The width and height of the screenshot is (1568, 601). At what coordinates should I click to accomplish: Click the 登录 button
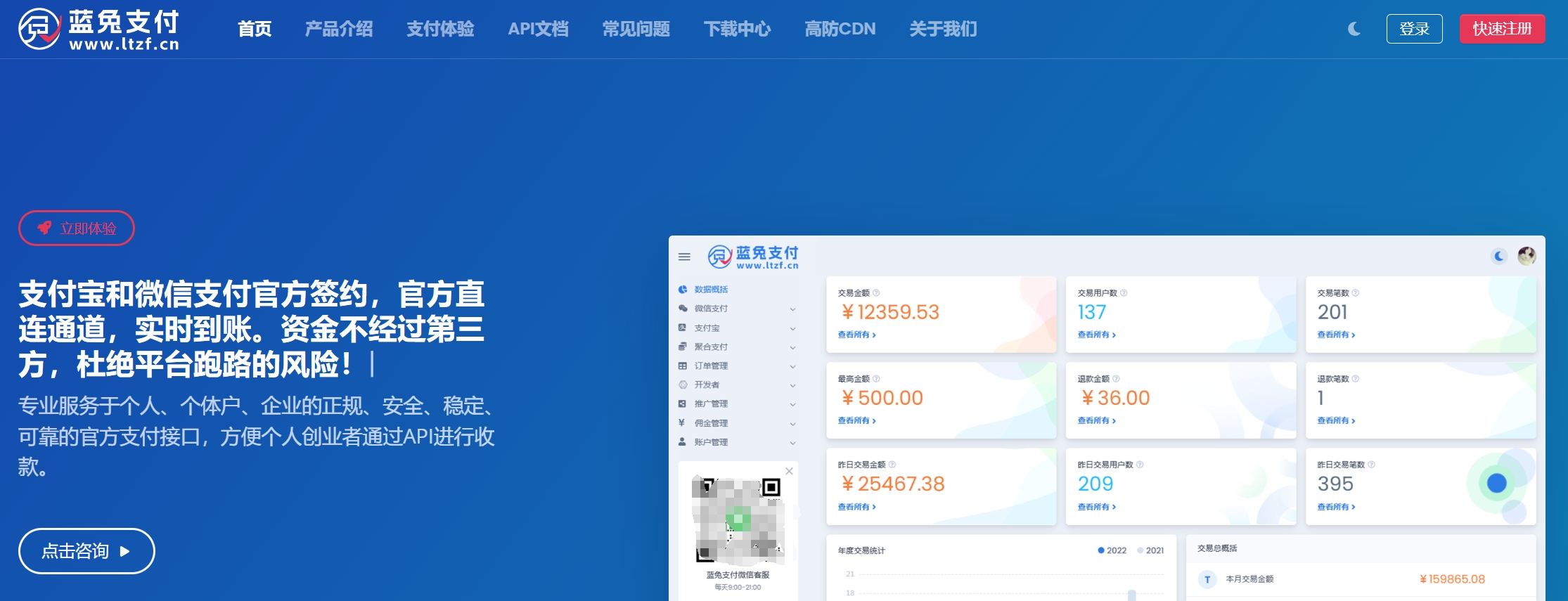point(1414,29)
